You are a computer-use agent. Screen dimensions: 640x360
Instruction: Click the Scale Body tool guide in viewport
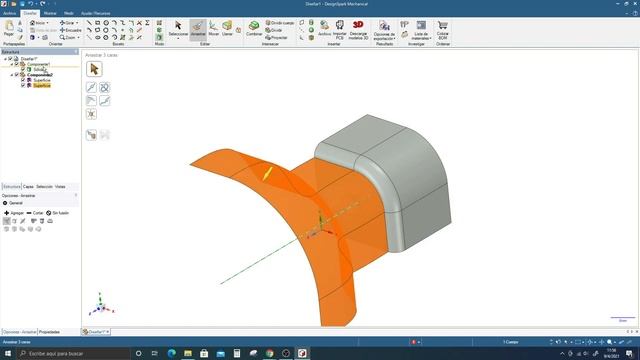point(91,114)
